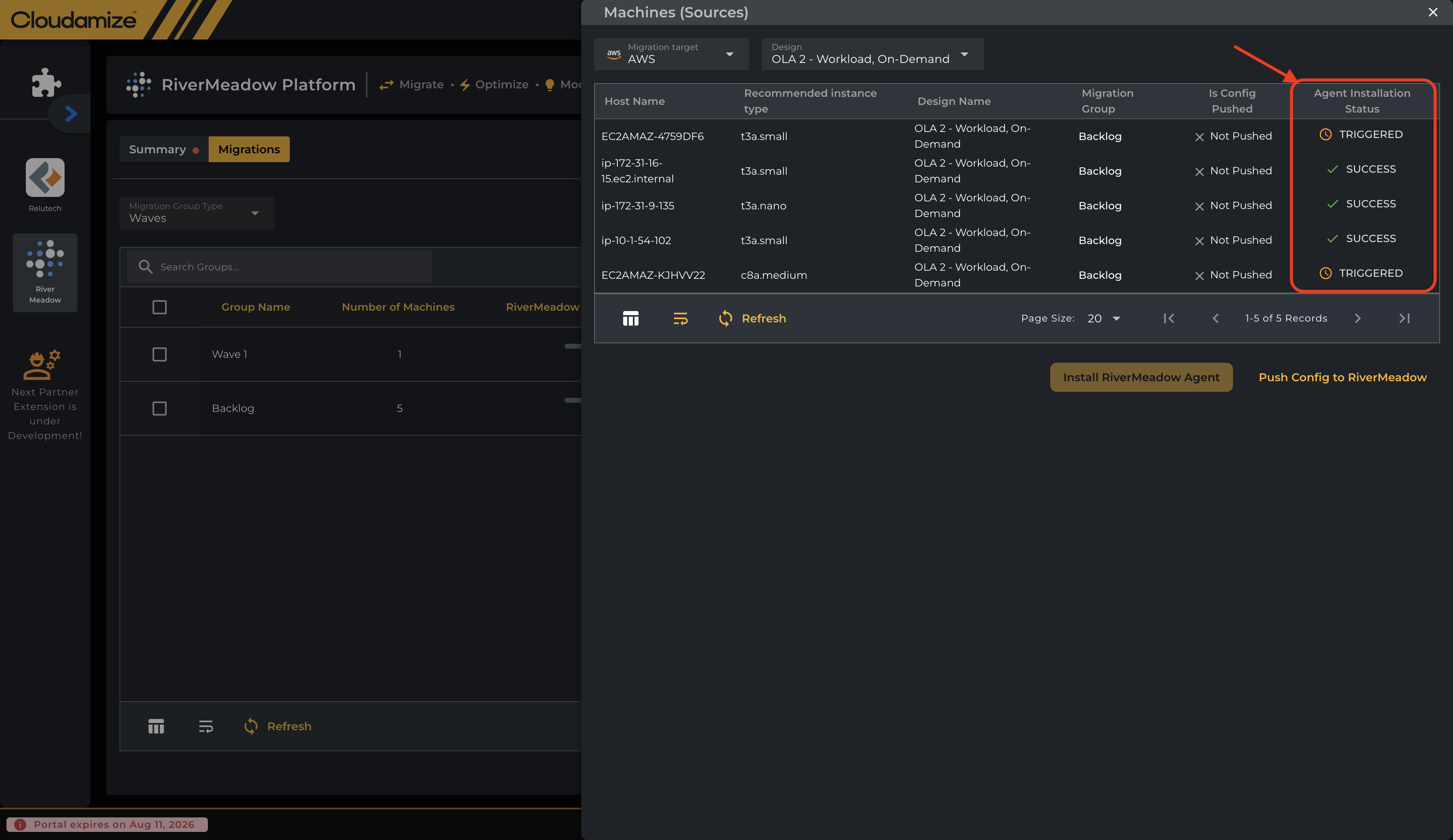Click the Search Groups input field

point(280,267)
